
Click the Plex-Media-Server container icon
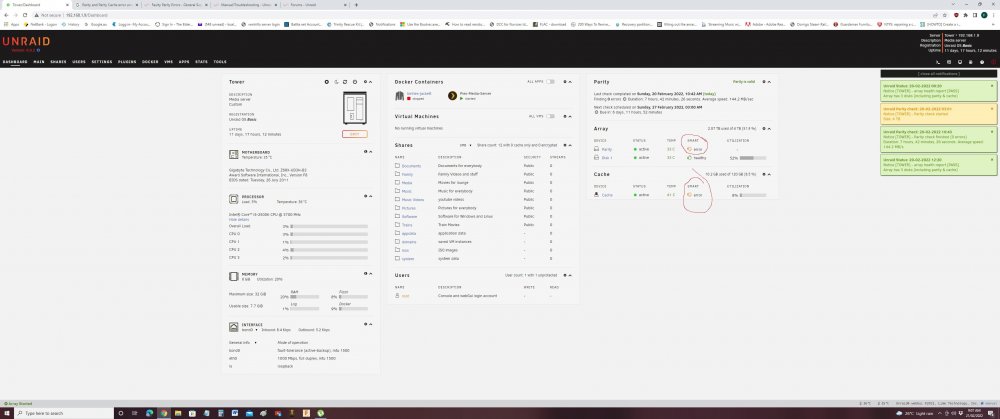click(x=453, y=96)
